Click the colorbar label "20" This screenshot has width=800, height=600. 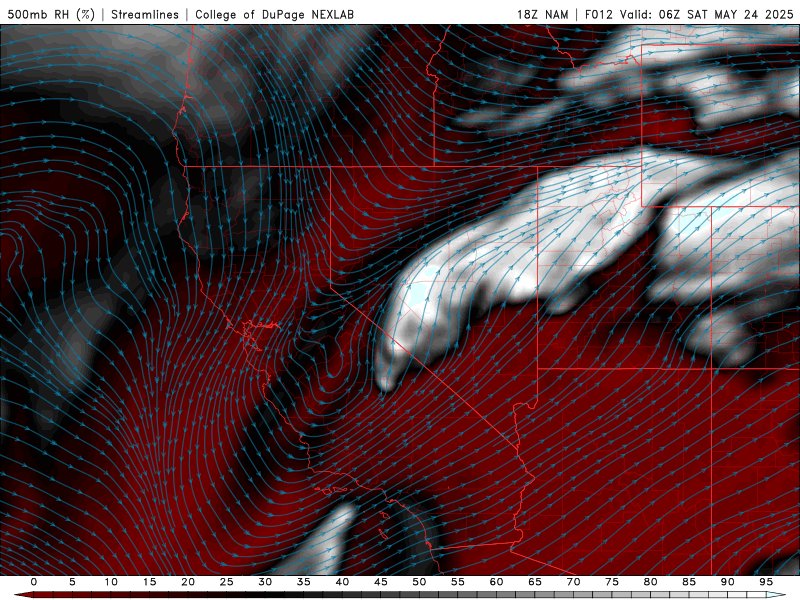click(x=188, y=582)
